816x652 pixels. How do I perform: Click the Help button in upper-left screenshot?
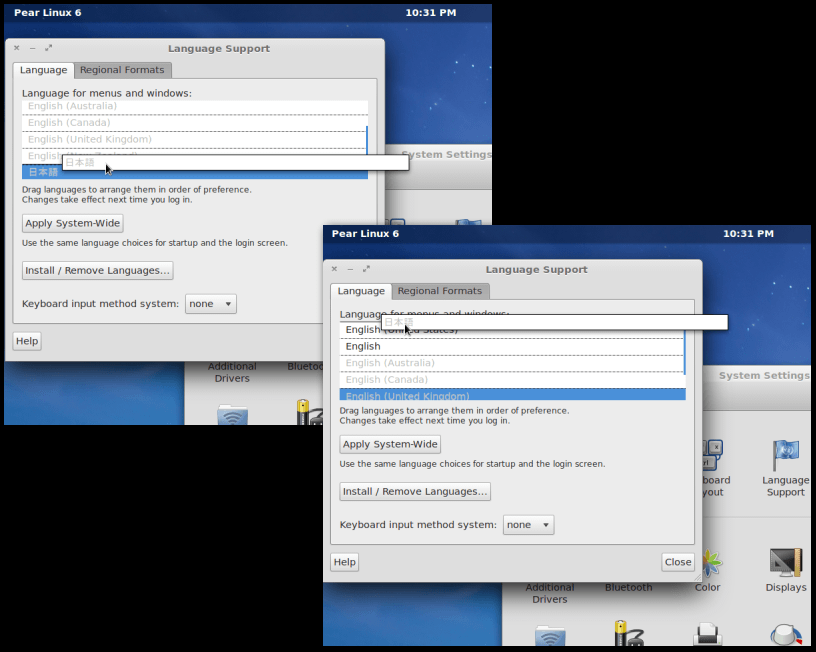click(27, 341)
